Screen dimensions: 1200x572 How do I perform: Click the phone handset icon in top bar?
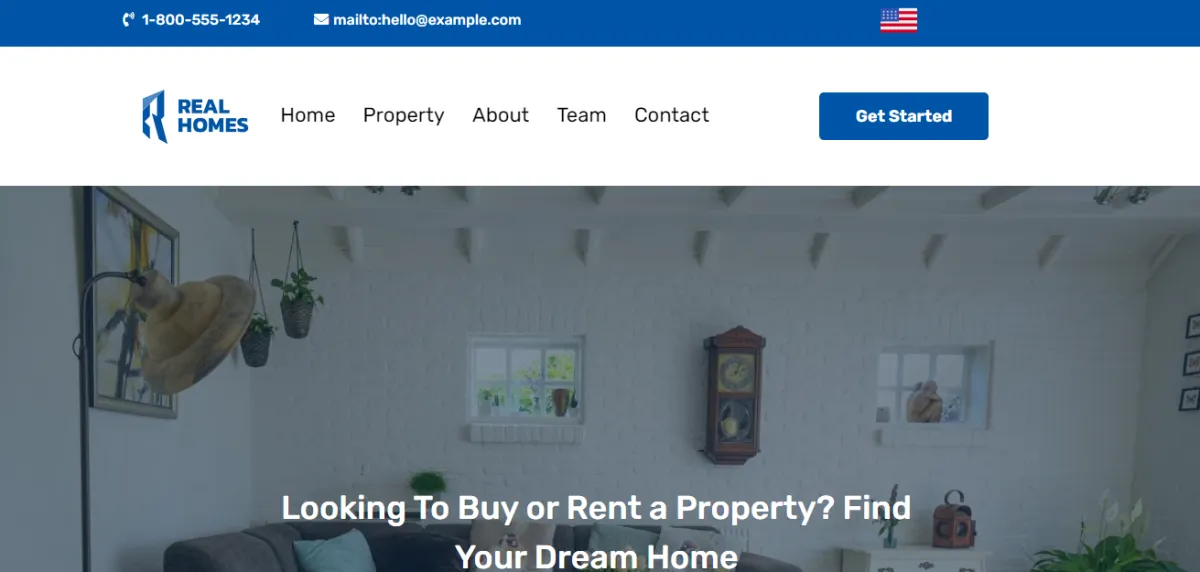128,20
